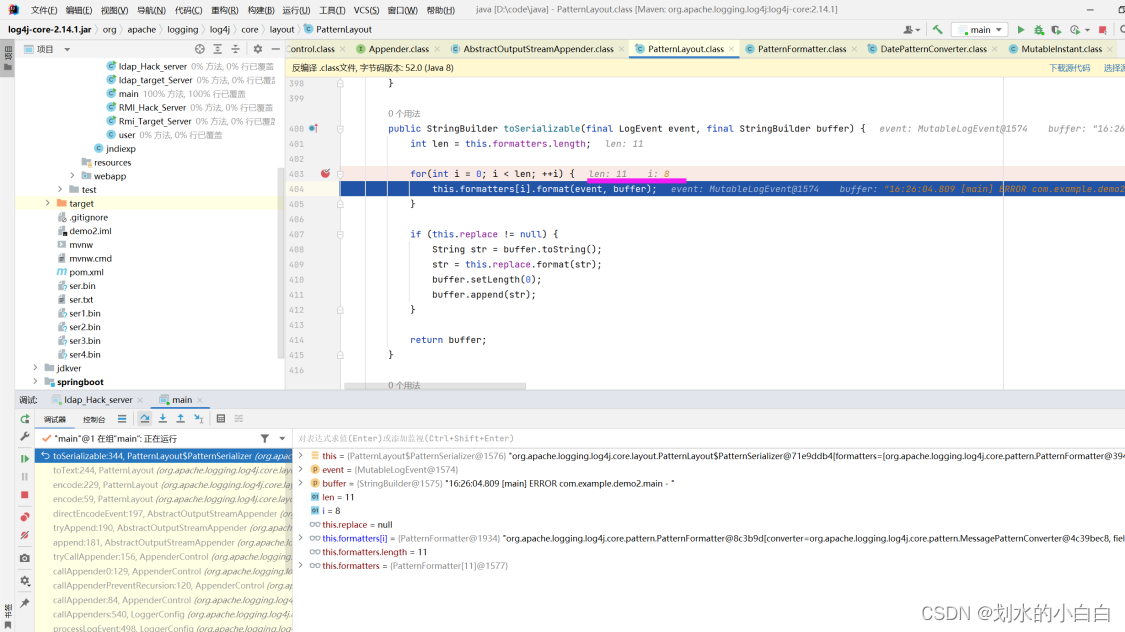The image size is (1125, 632).
Task: Click Run to Cursor icon
Action: click(x=199, y=419)
